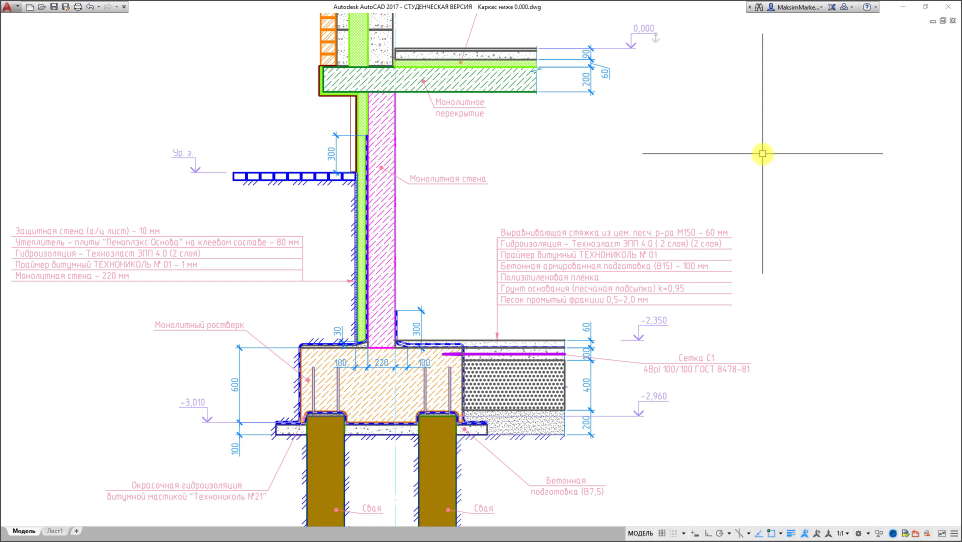962x542 pixels.
Task: Select 'Монолитная стена – 220 мм' text
Action: pos(72,276)
